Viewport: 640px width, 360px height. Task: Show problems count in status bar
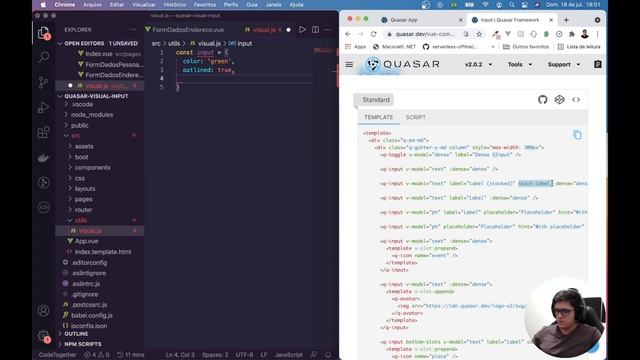[97, 355]
